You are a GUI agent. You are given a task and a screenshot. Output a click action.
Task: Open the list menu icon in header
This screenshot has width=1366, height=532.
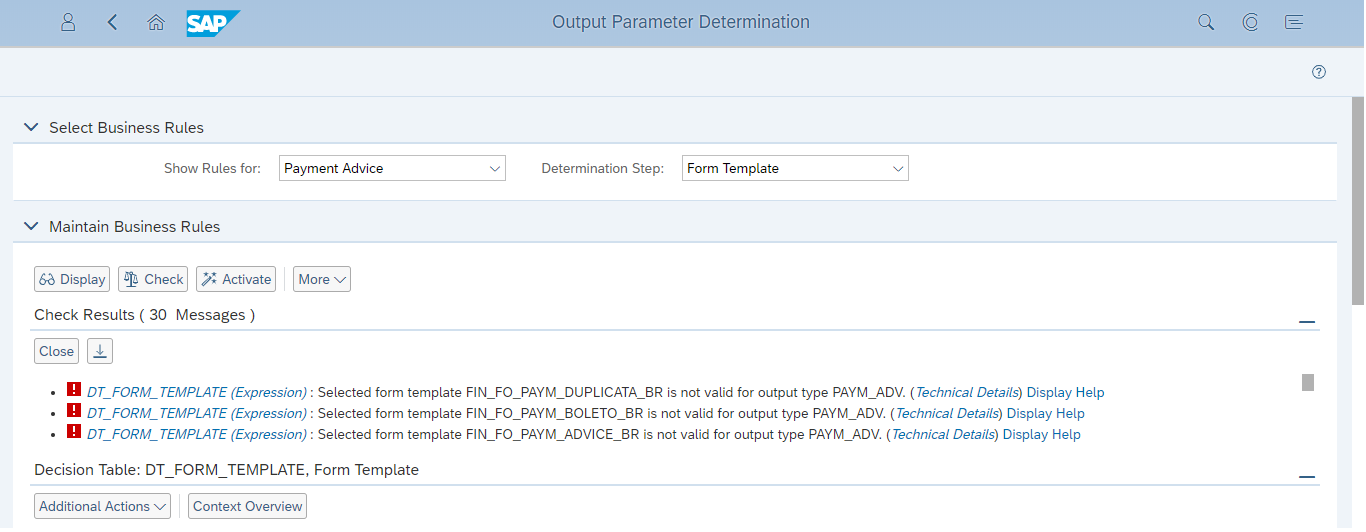pos(1294,22)
